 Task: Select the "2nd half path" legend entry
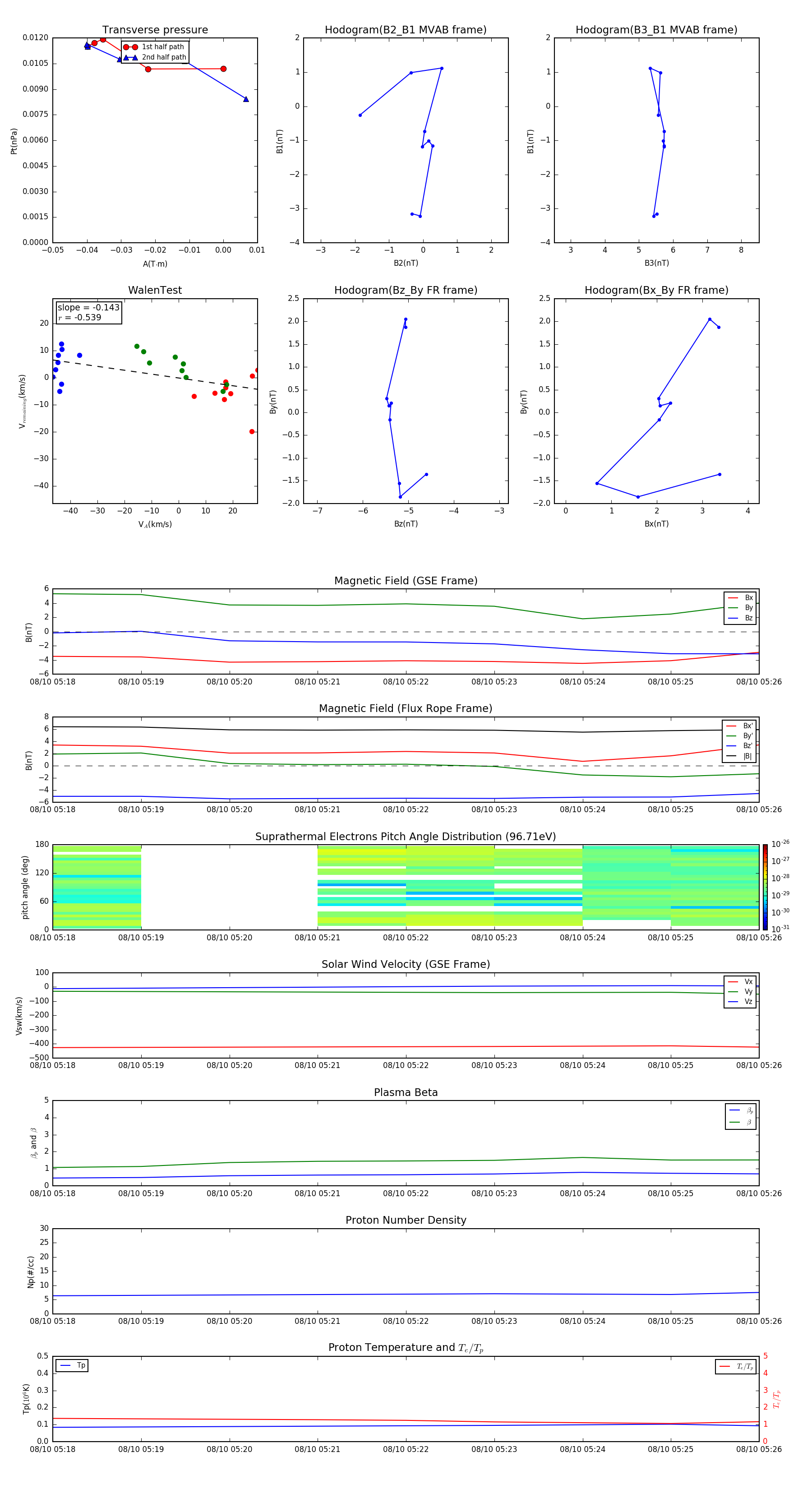[155, 57]
